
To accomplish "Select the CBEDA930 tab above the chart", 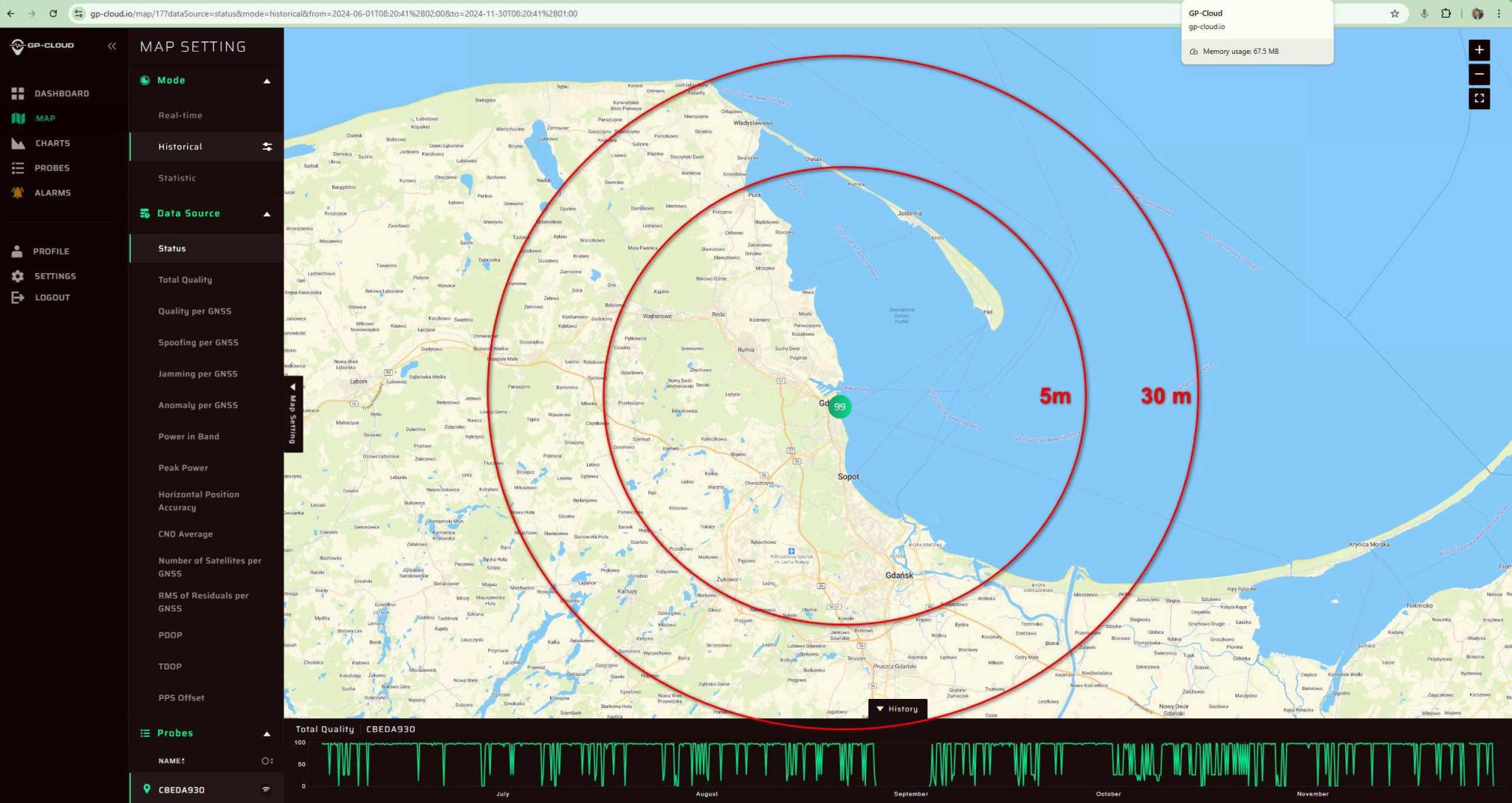I will click(391, 728).
